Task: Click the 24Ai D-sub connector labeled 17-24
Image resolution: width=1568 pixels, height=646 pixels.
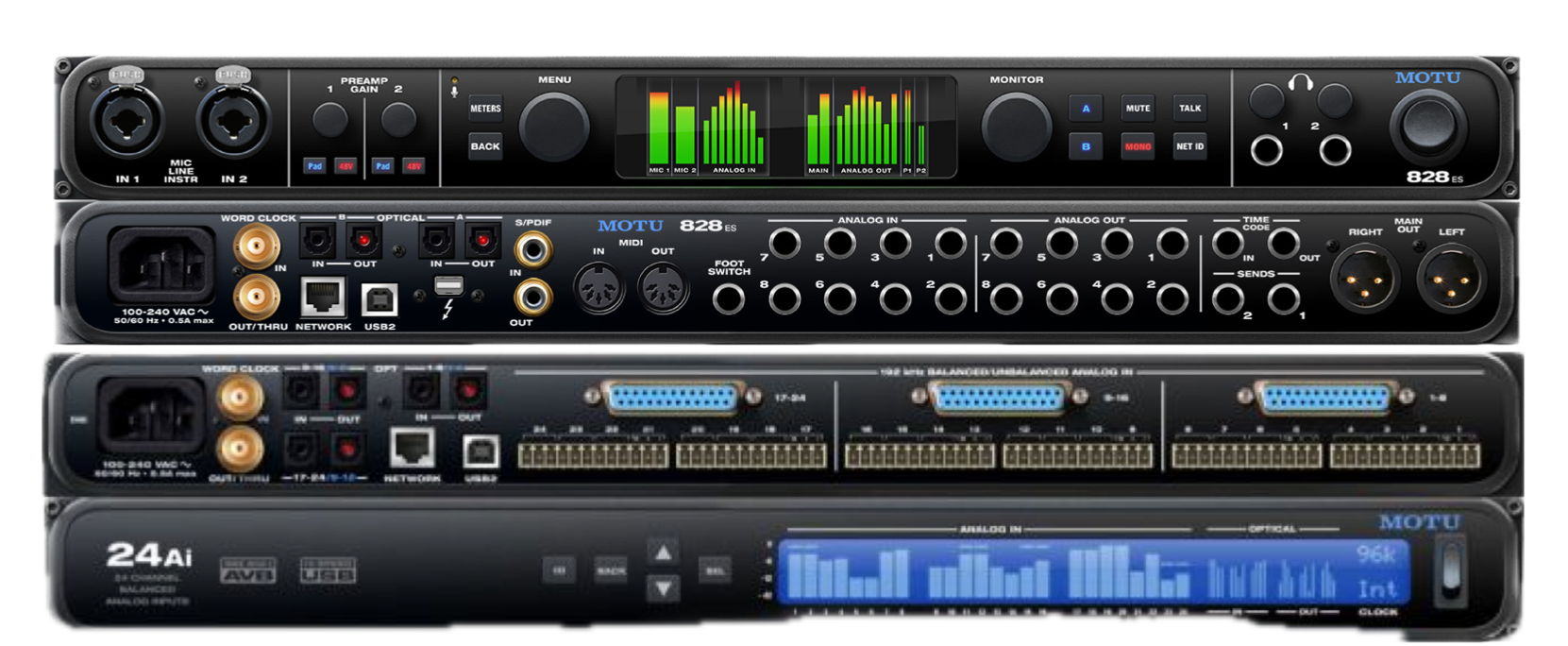Action: coord(672,398)
